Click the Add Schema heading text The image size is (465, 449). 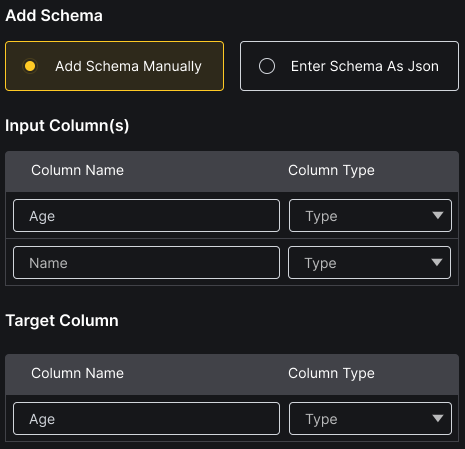54,16
